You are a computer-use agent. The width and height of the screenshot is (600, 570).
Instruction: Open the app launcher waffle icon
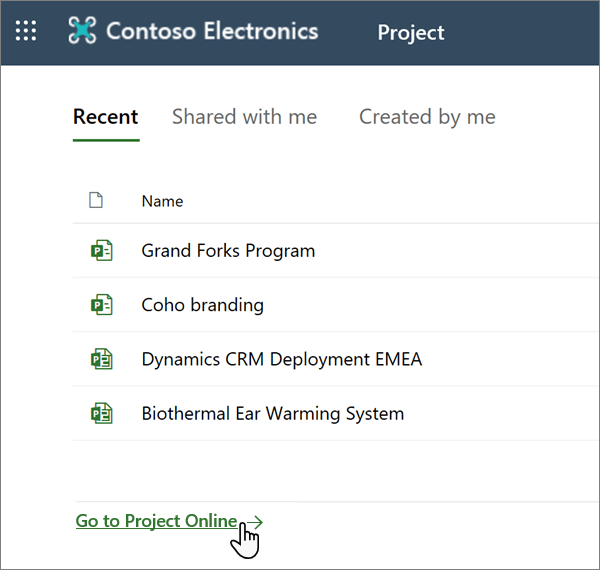26,30
